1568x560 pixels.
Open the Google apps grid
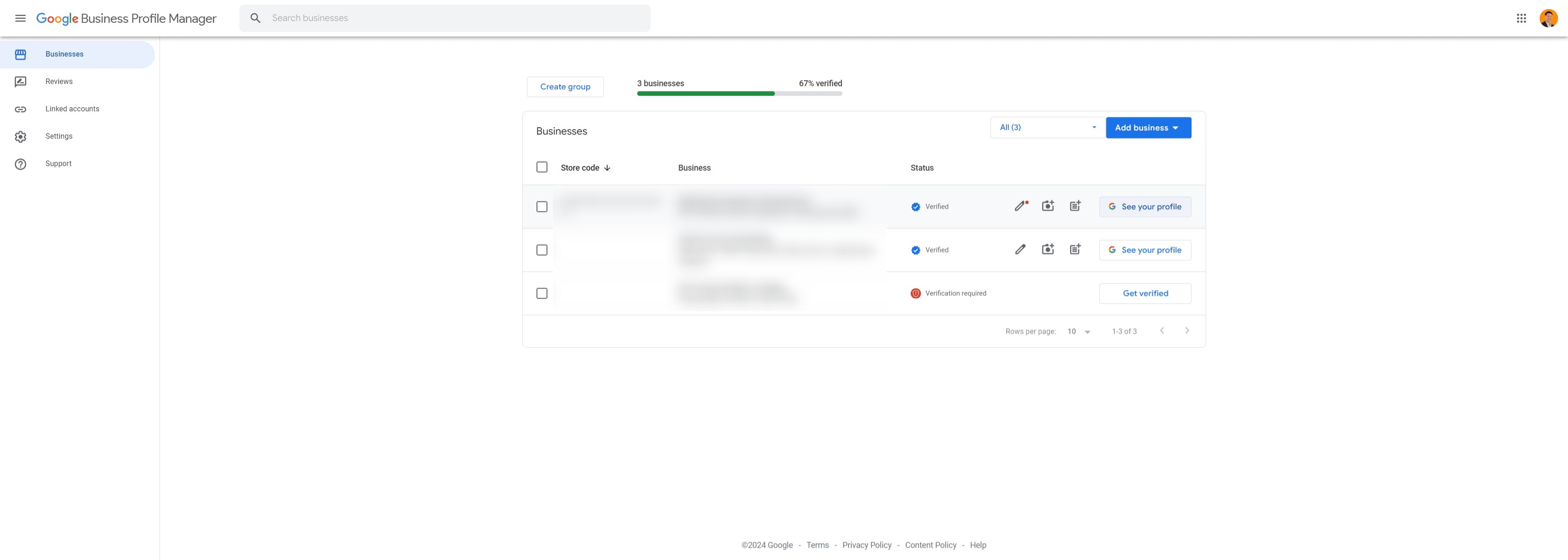[1521, 18]
